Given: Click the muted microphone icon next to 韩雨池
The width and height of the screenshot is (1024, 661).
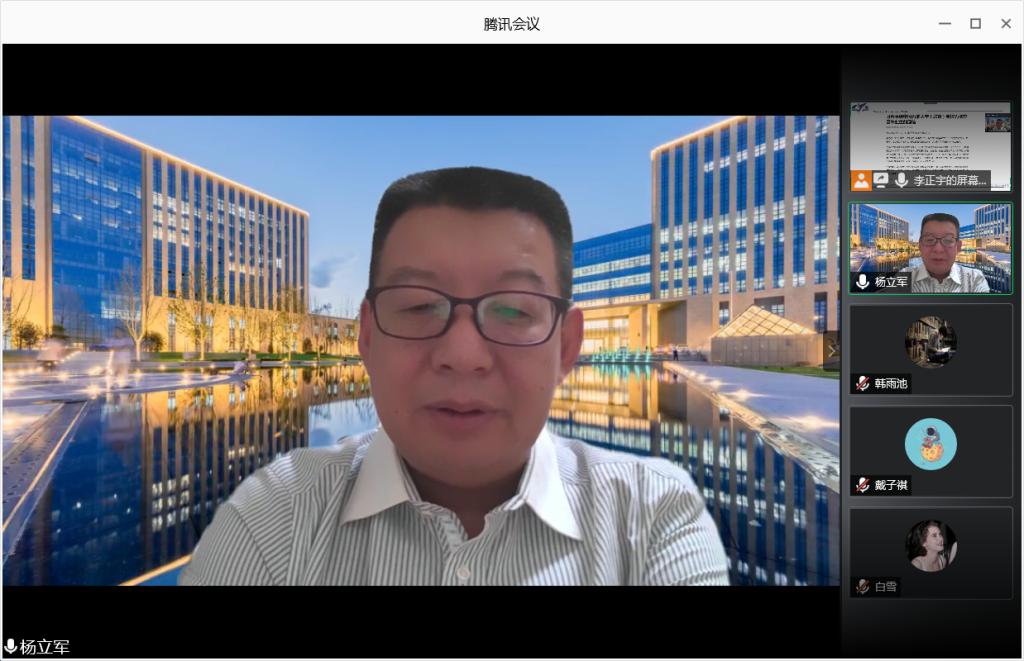Looking at the screenshot, I should tap(862, 383).
